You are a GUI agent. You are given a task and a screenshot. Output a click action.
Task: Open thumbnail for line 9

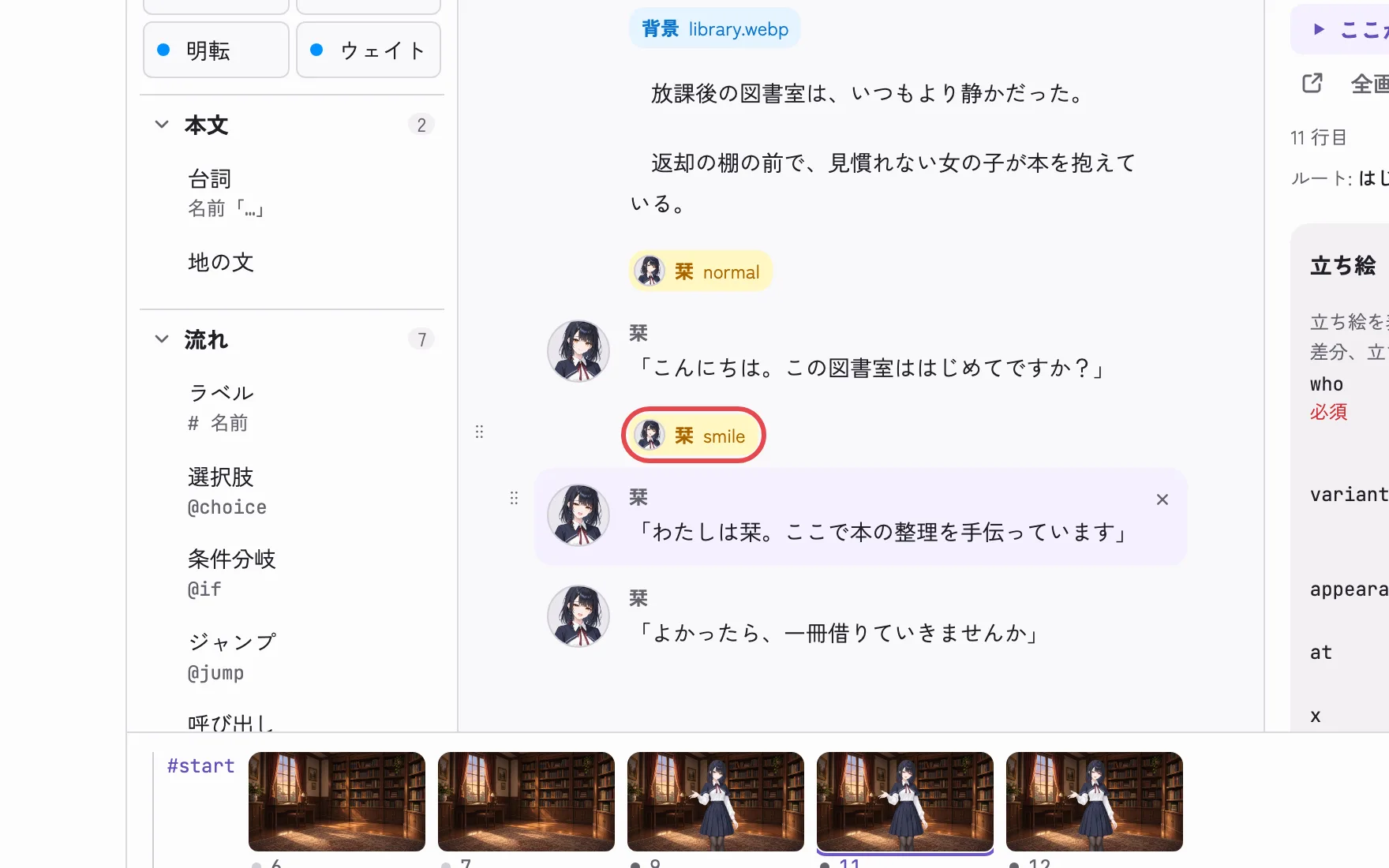(x=716, y=802)
